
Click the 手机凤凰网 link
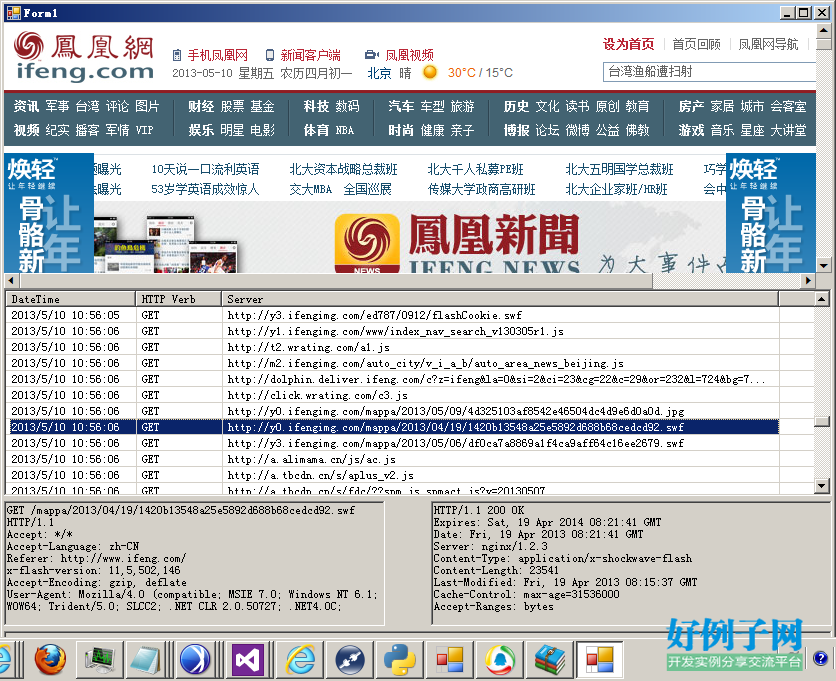tap(218, 55)
